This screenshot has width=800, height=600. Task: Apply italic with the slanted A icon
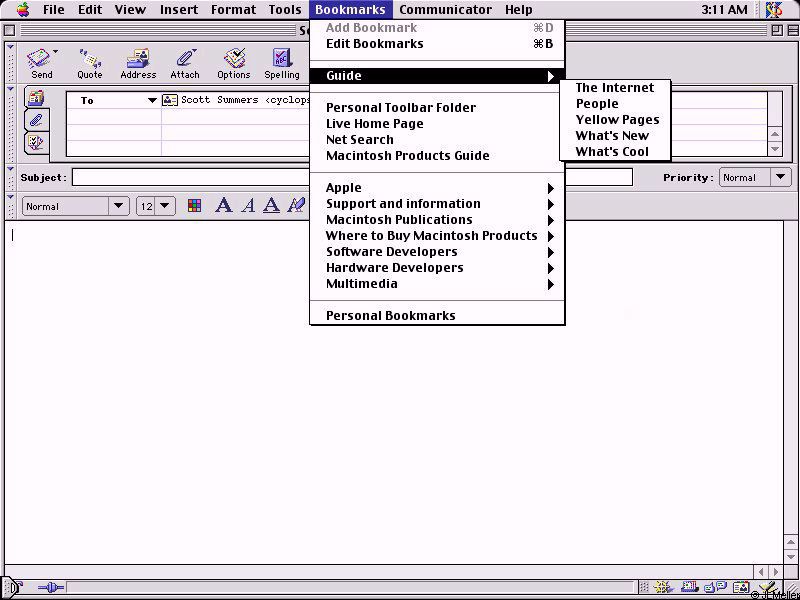point(248,206)
